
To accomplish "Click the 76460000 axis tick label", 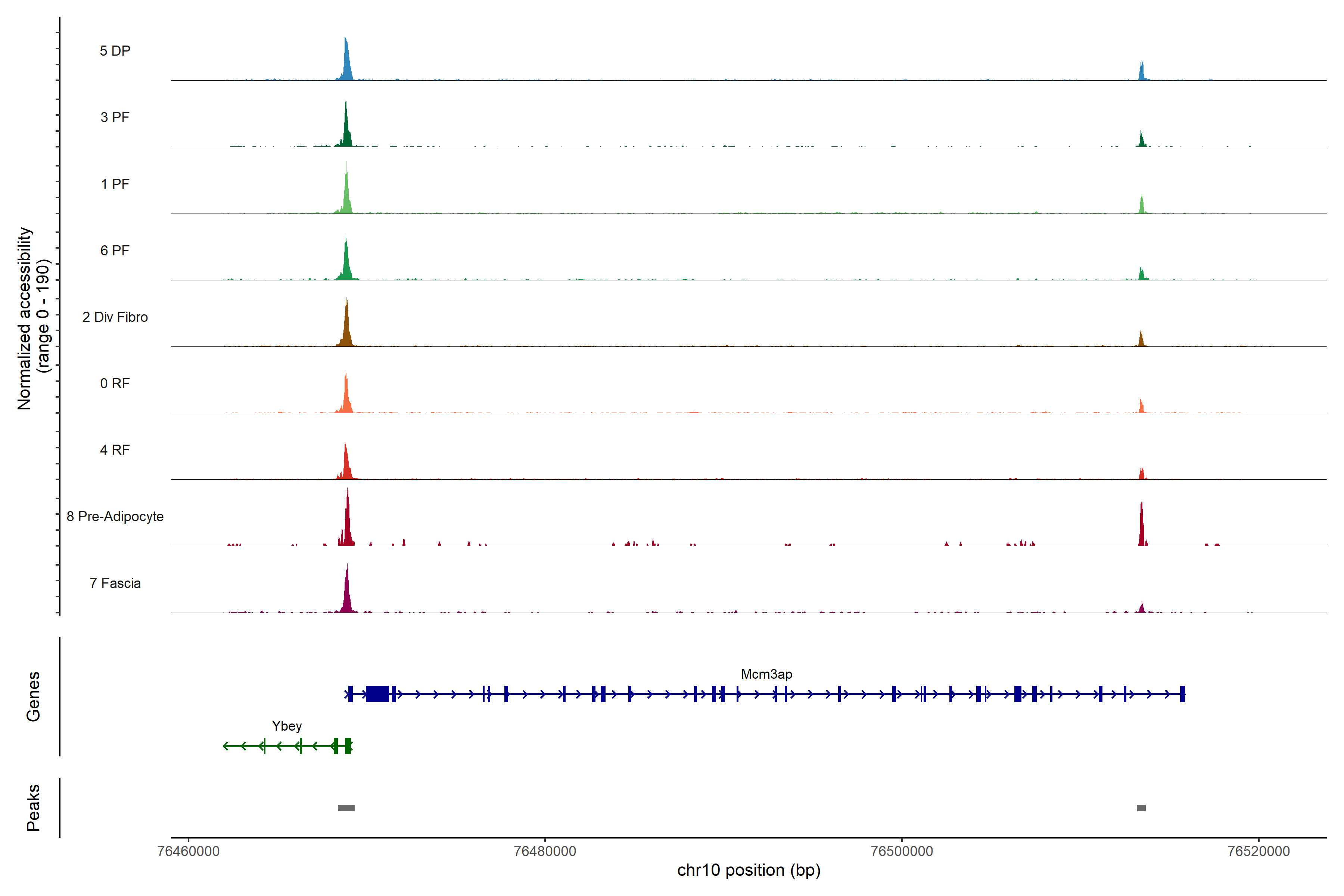I will pyautogui.click(x=188, y=852).
